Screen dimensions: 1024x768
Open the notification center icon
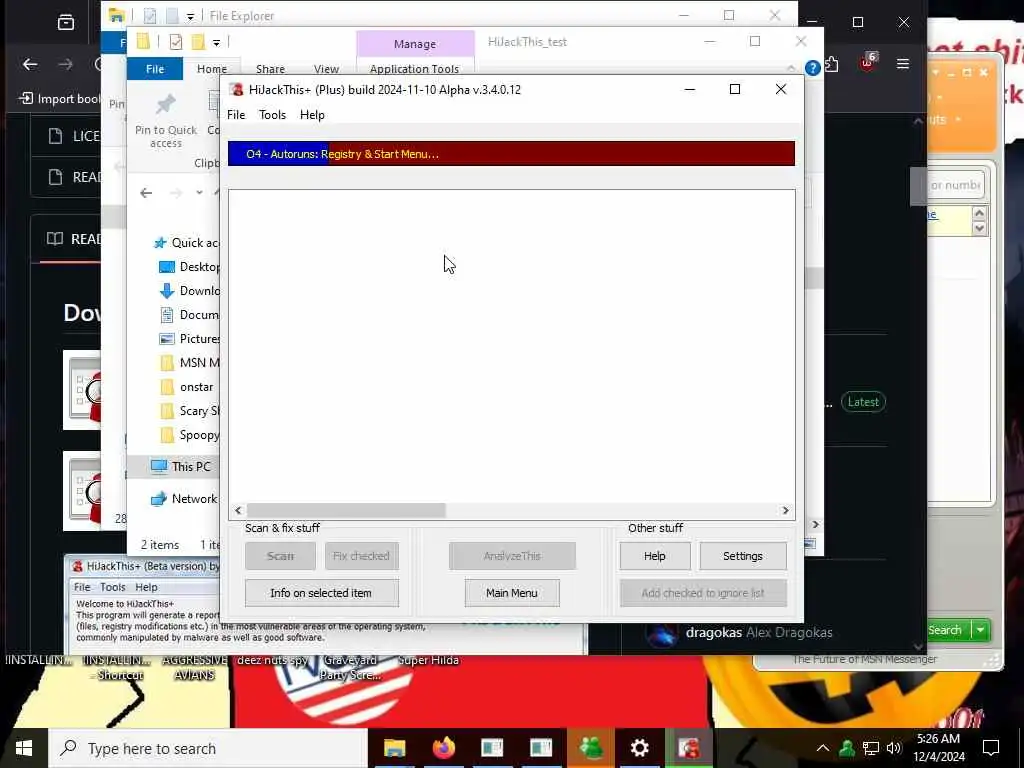point(991,748)
